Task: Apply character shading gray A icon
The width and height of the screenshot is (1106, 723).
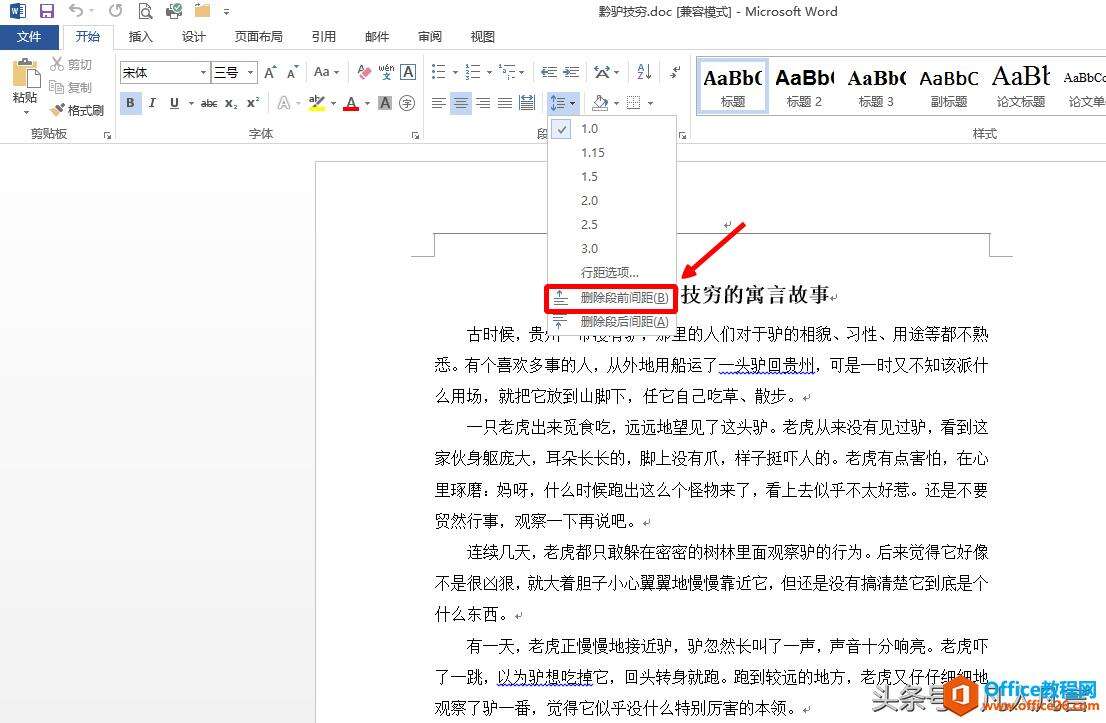Action: tap(384, 104)
